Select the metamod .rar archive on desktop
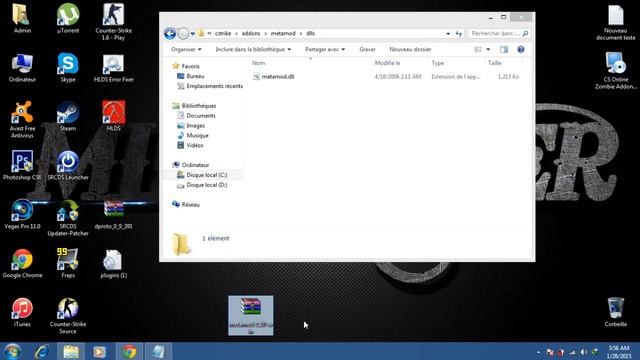 tap(251, 316)
